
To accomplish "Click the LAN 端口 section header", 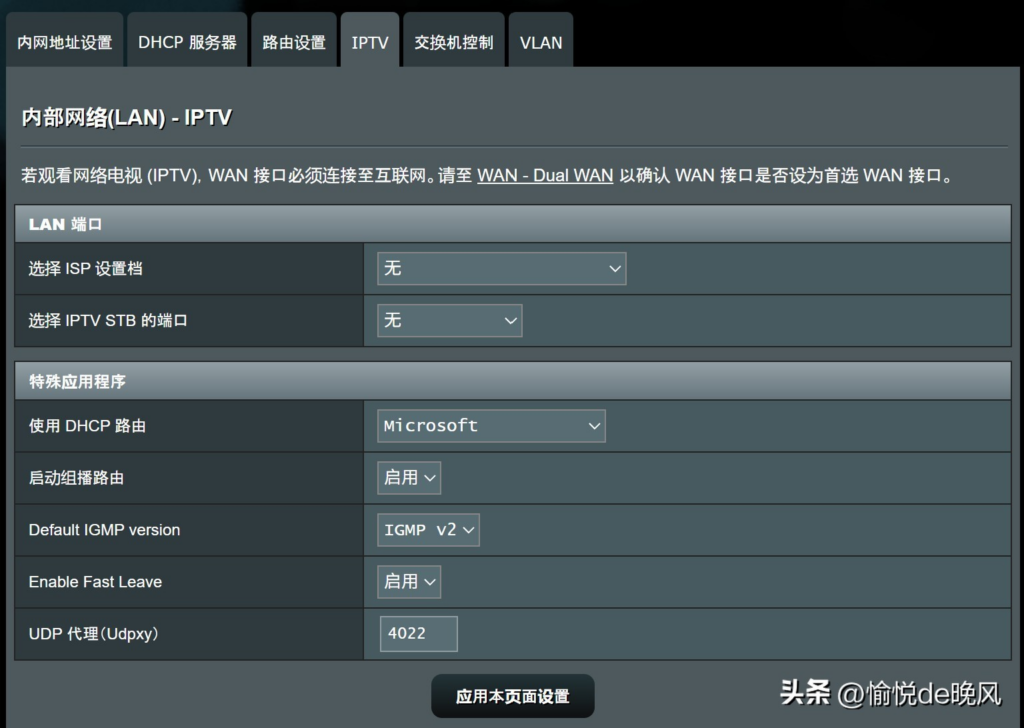I will click(x=66, y=224).
